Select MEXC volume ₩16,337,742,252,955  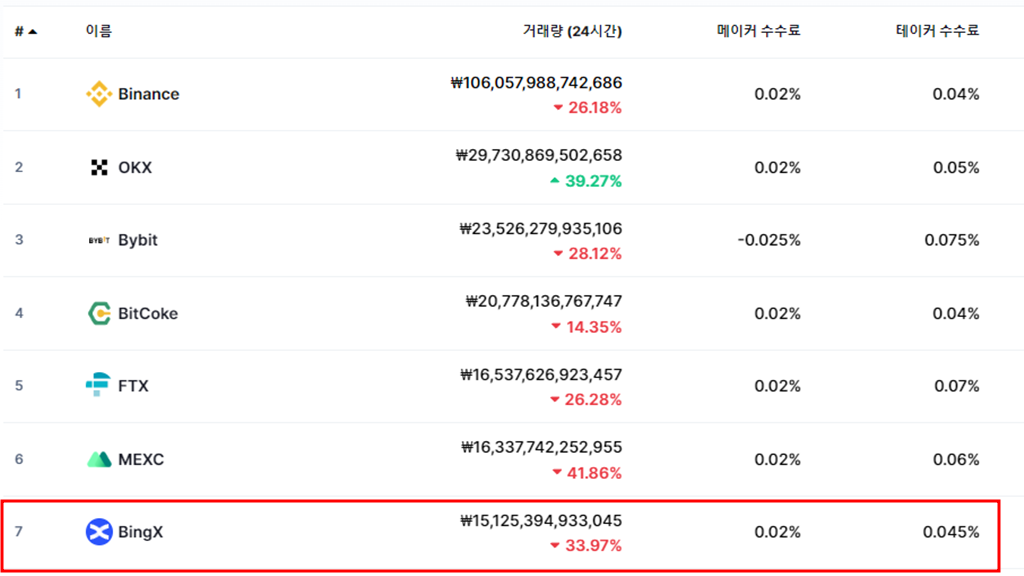(541, 447)
